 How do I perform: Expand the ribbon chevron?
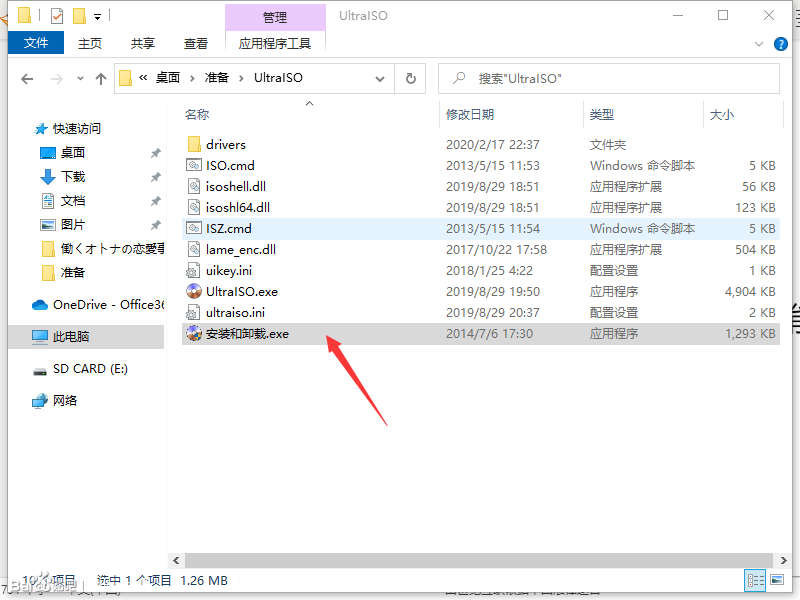(x=759, y=44)
